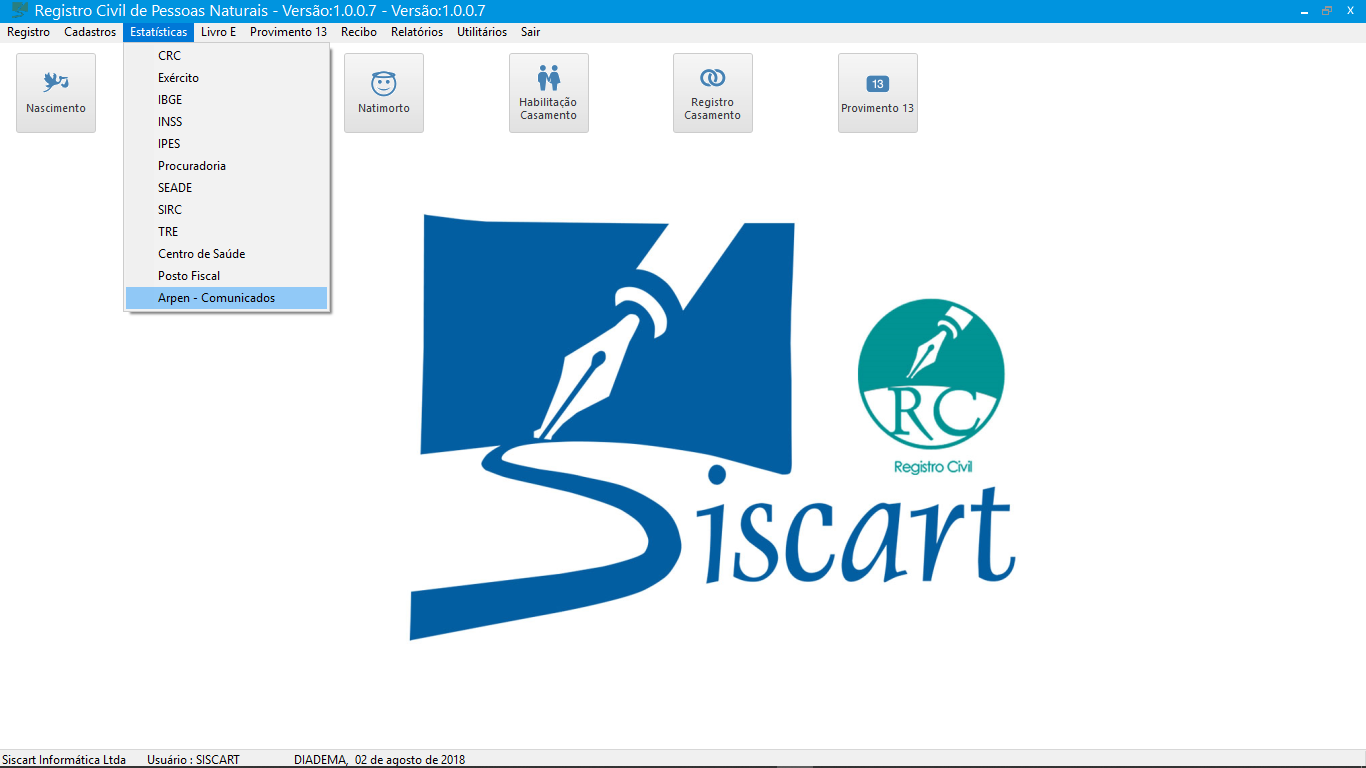
Task: Open the Recibo menu
Action: [x=359, y=32]
